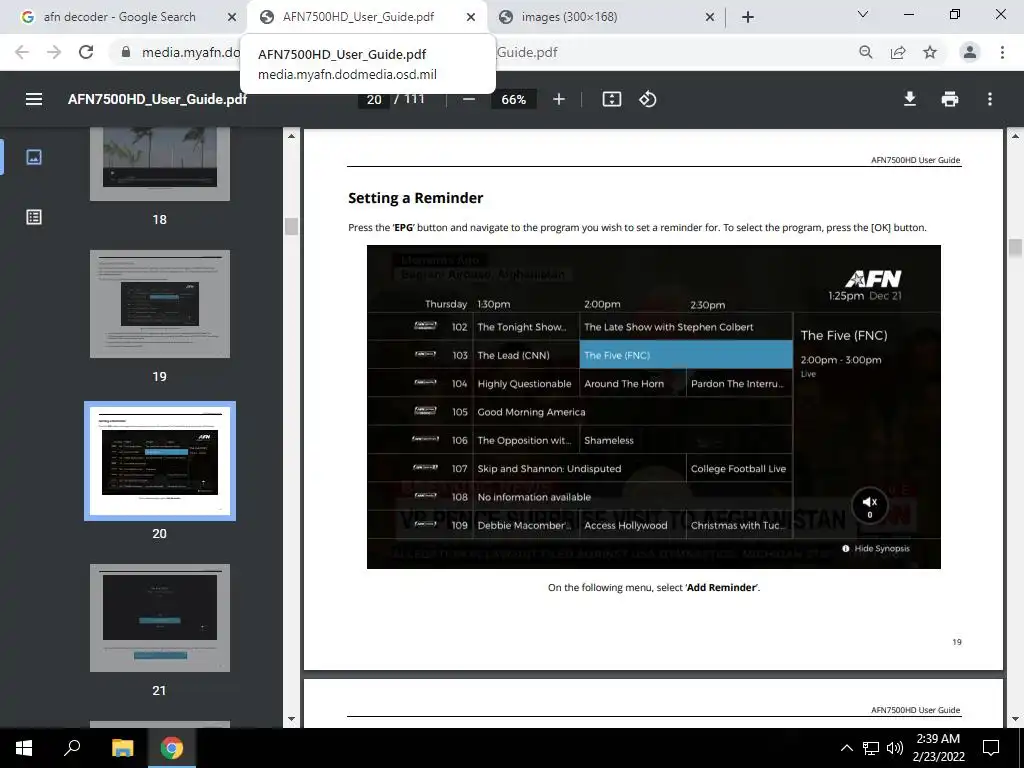View site information lock icon

126,52
